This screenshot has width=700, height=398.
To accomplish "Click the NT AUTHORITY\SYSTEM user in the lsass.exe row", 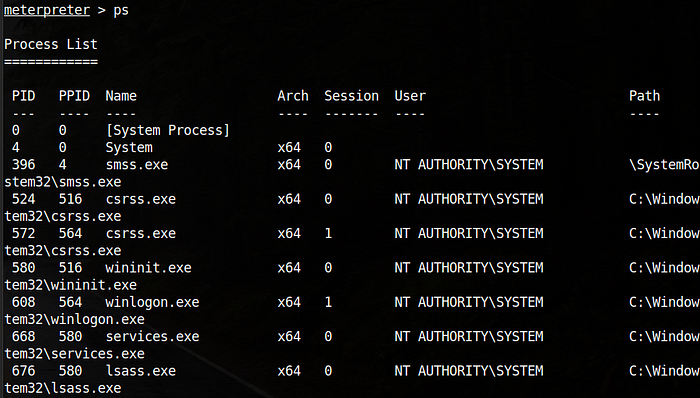I will pyautogui.click(x=469, y=371).
